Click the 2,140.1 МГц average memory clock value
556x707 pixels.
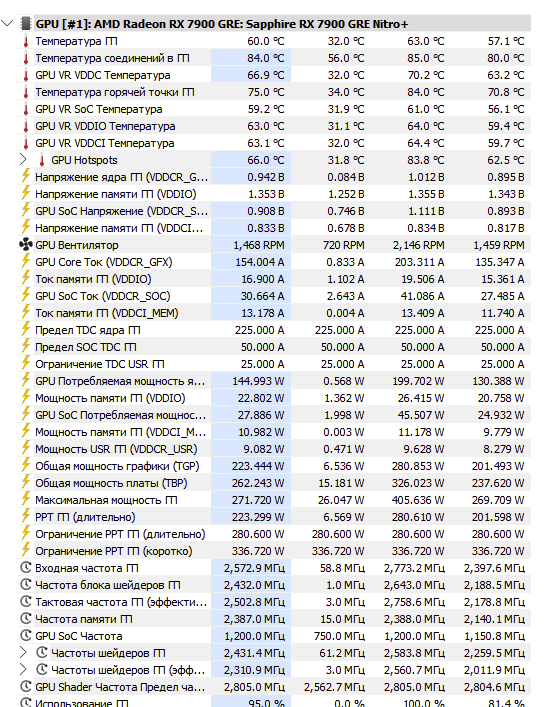[494, 619]
